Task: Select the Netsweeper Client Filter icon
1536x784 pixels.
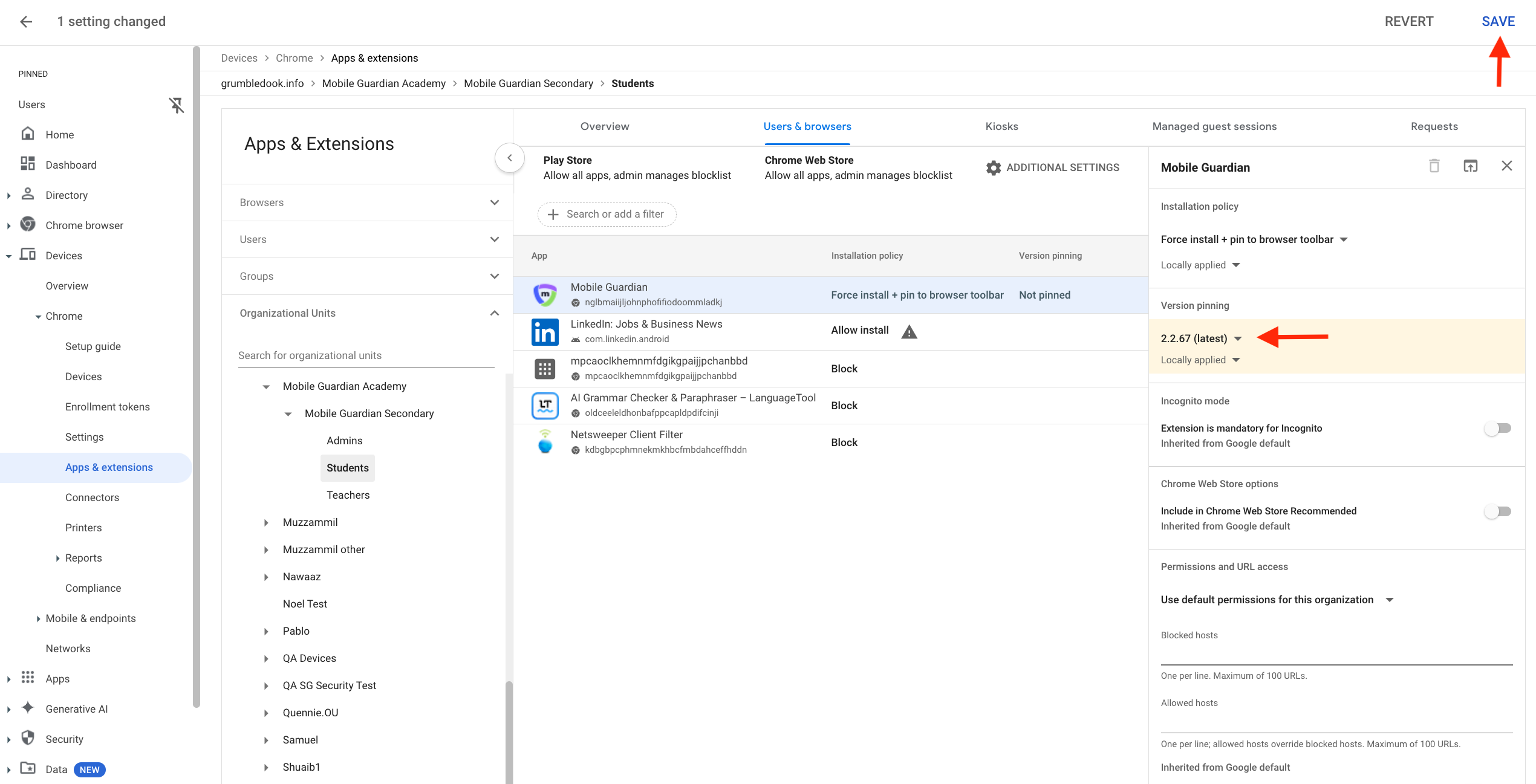Action: 545,441
